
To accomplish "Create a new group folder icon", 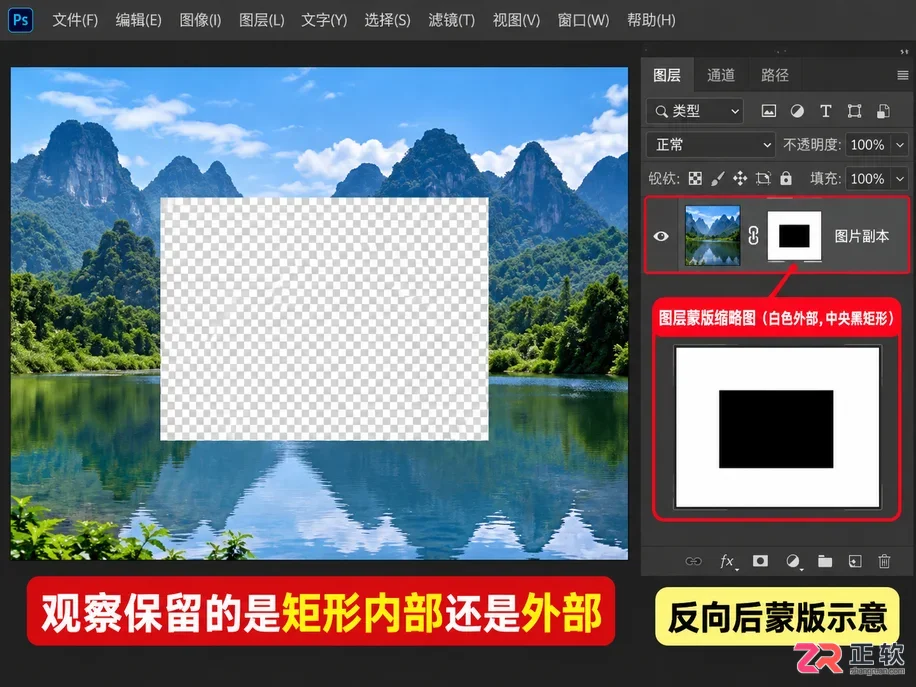I will click(825, 561).
